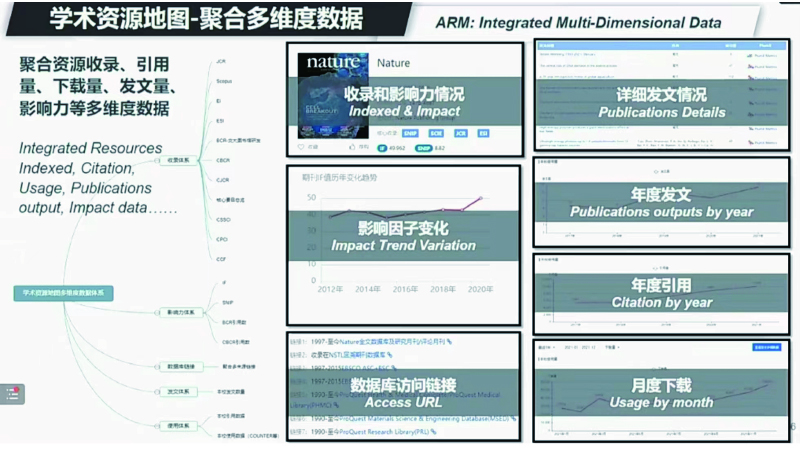Viewport: 800px width, 450px height.
Task: Click the 2020年 point on impact trend chart
Action: pyautogui.click(x=481, y=198)
